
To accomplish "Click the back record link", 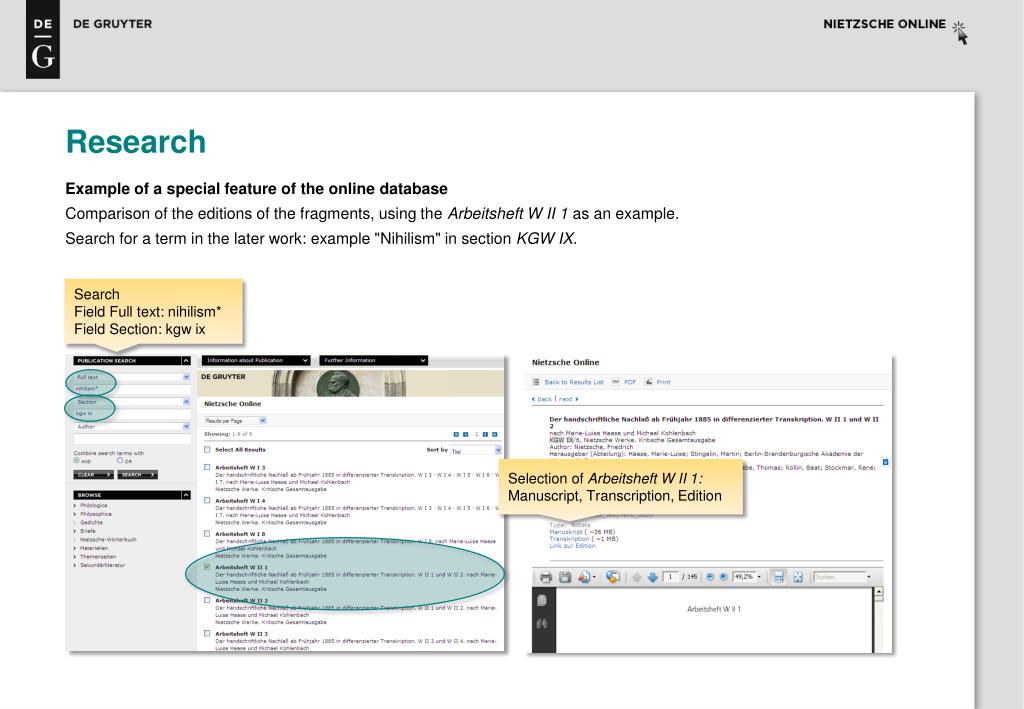I will (543, 399).
